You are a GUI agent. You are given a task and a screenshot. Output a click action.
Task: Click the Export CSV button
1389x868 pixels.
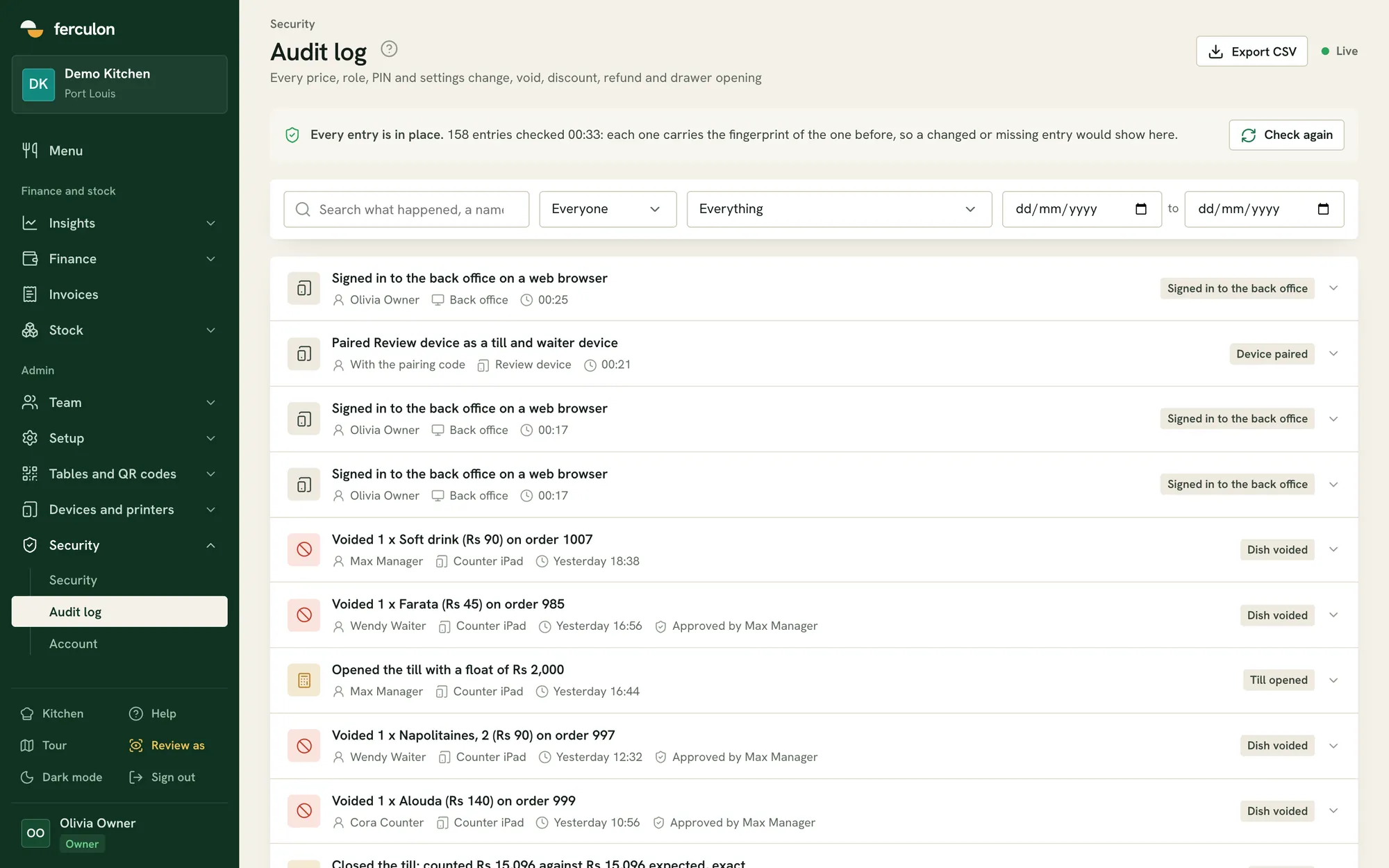click(x=1251, y=51)
